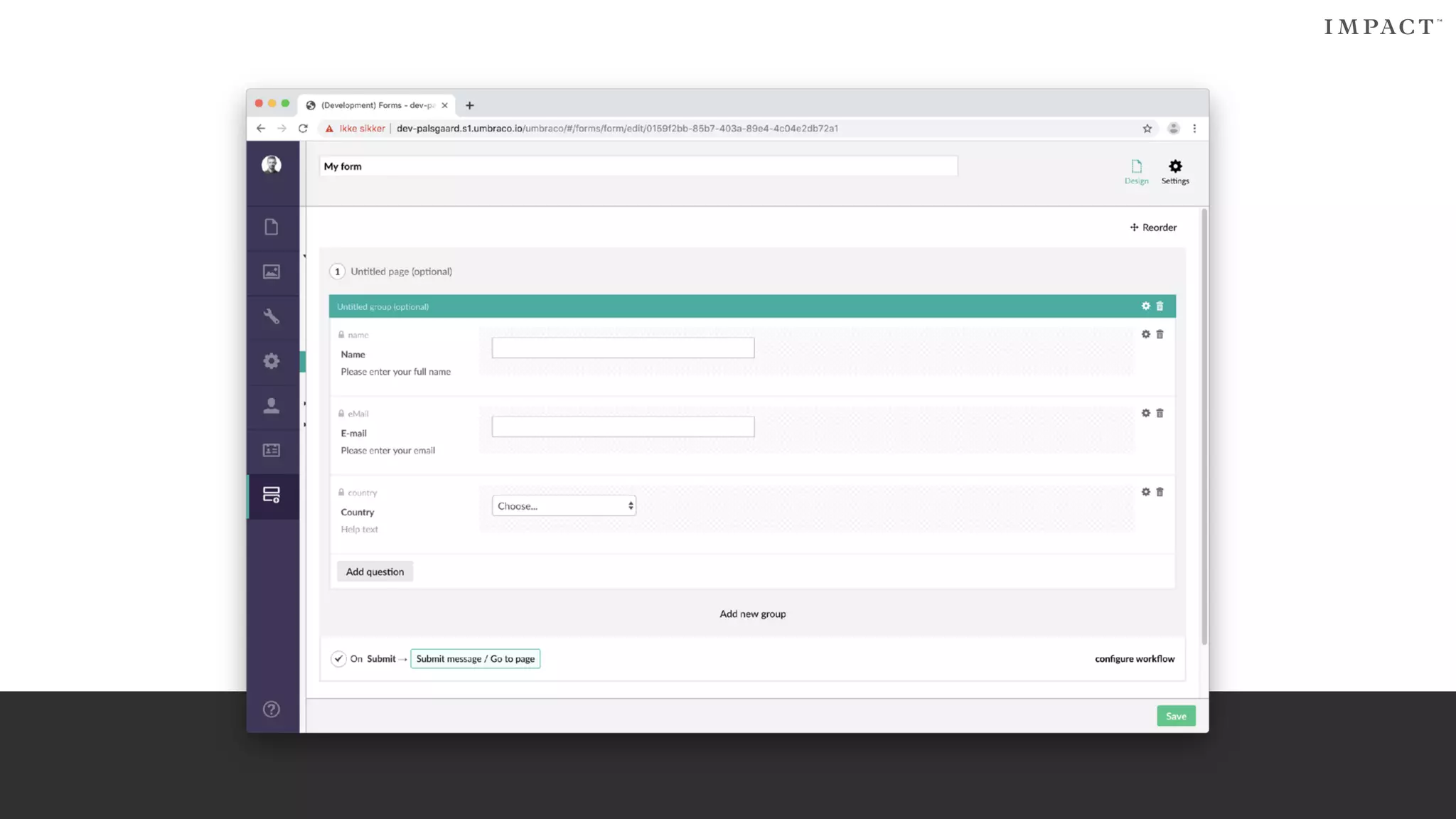Viewport: 1456px width, 819px height.
Task: Toggle the On Submit check circle
Action: 338,658
